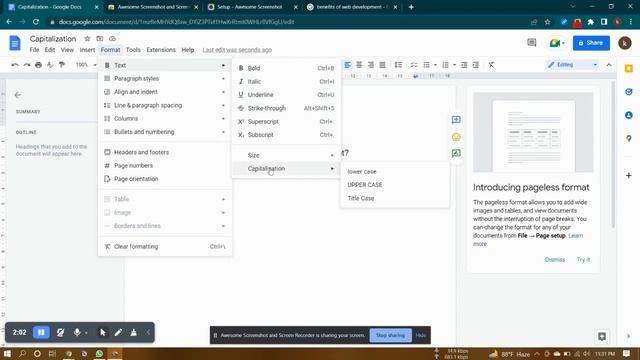Select left align icon
640x360 pixels.
pyautogui.click(x=347, y=65)
